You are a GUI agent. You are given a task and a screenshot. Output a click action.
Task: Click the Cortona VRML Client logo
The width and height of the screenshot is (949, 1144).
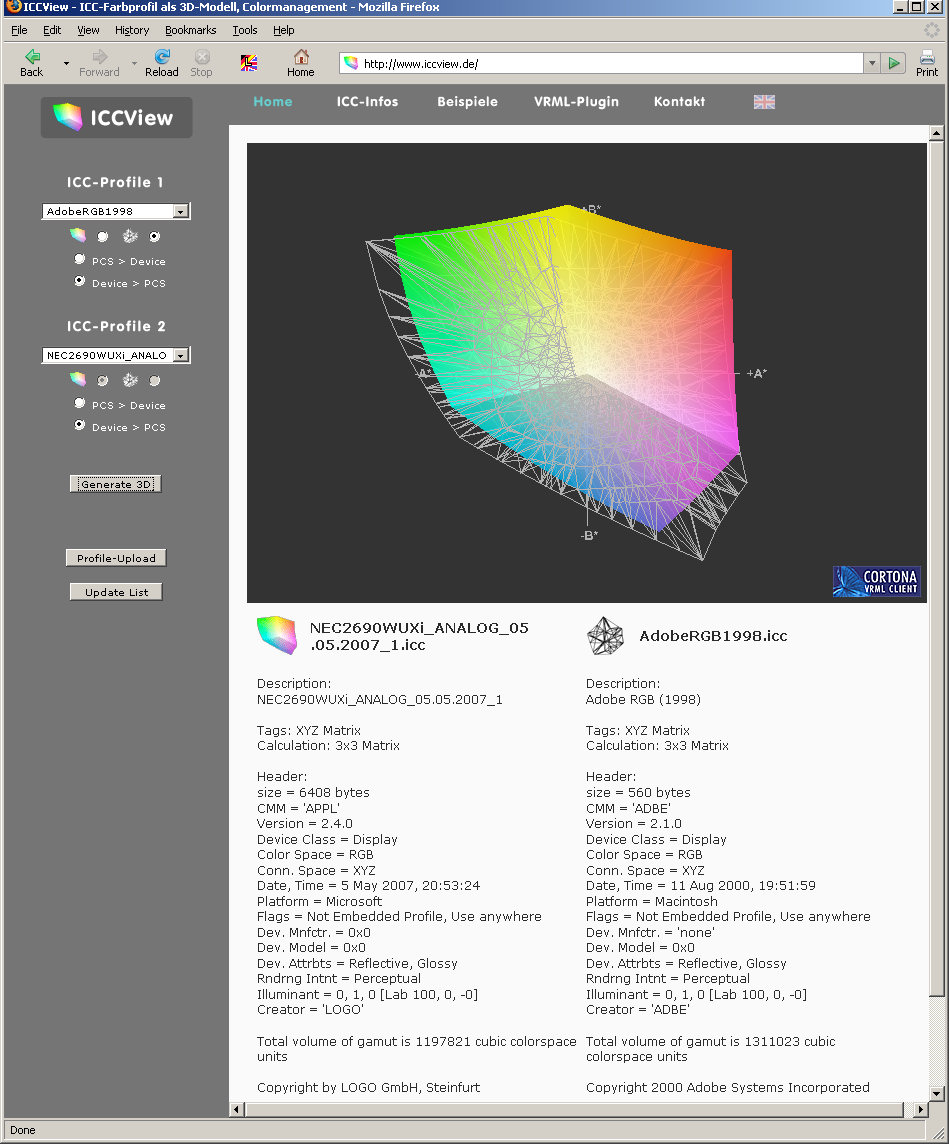(876, 582)
